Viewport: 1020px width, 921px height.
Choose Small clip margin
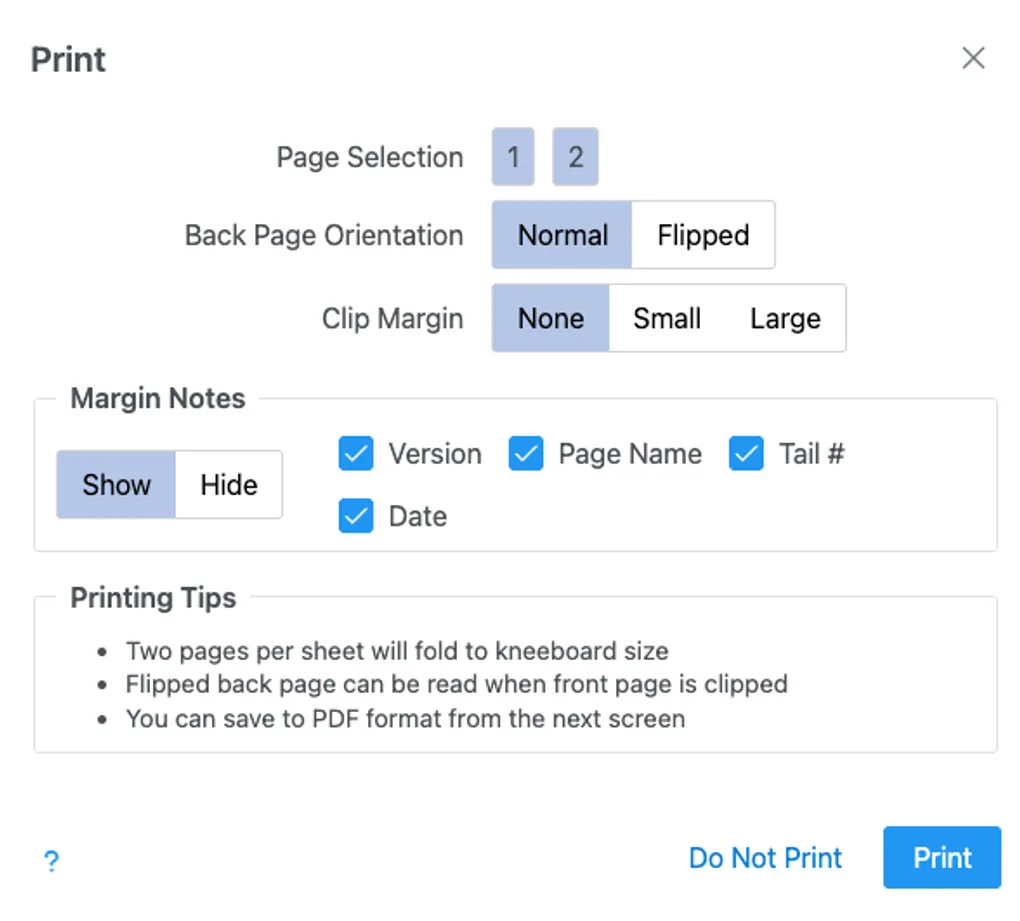click(x=666, y=318)
